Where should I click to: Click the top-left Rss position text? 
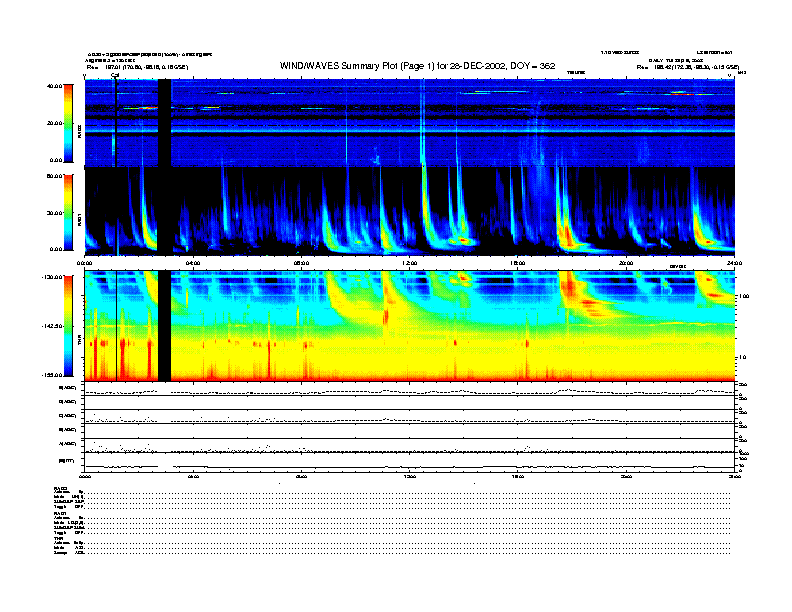(137, 67)
